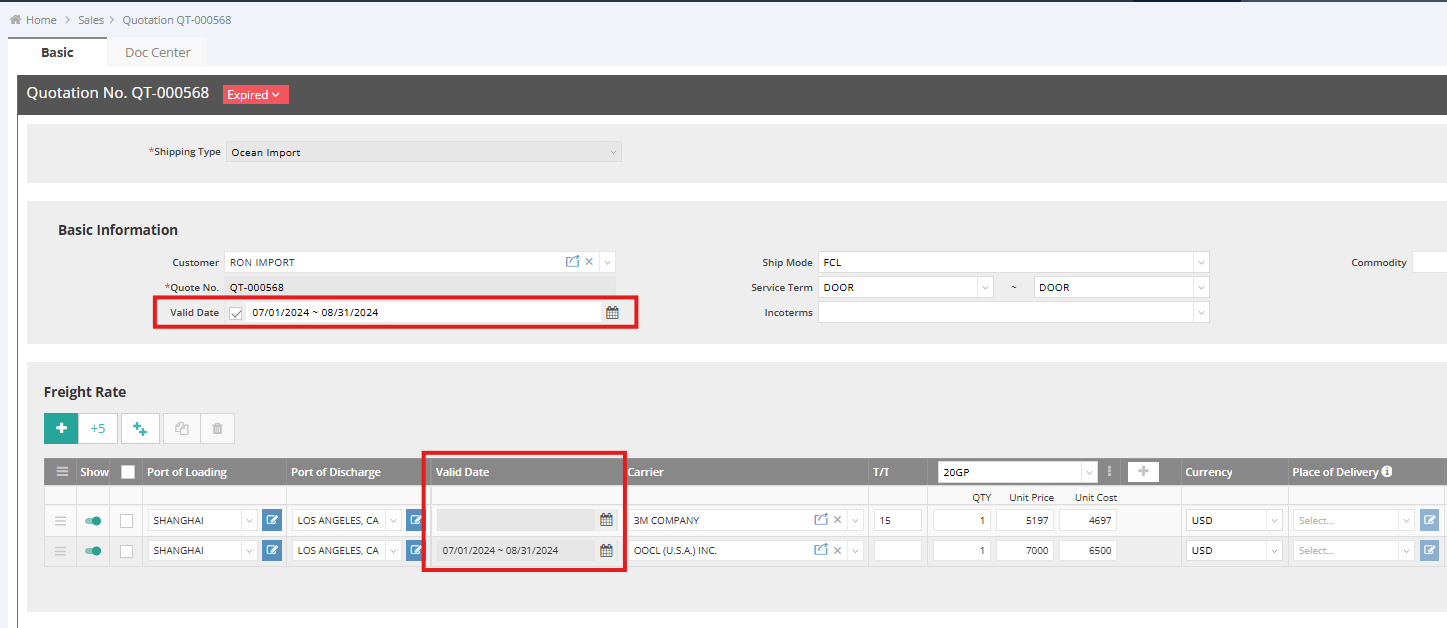The width and height of the screenshot is (1447, 628).
Task: Open calendar icon in 3M COMPANY row
Action: (x=606, y=520)
